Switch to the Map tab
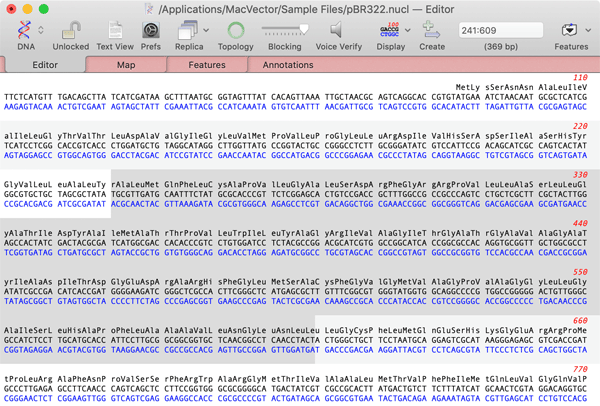The width and height of the screenshot is (600, 406). point(126,65)
